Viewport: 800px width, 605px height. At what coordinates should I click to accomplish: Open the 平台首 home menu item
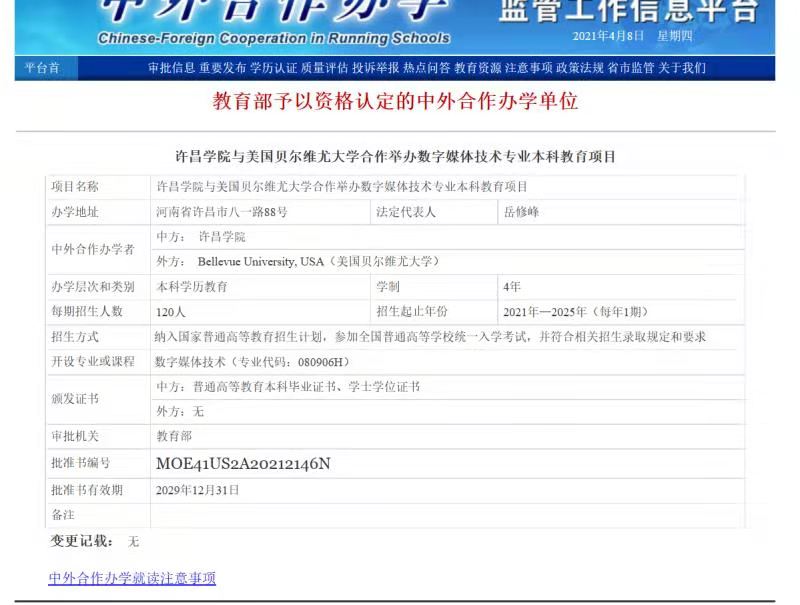[42, 68]
